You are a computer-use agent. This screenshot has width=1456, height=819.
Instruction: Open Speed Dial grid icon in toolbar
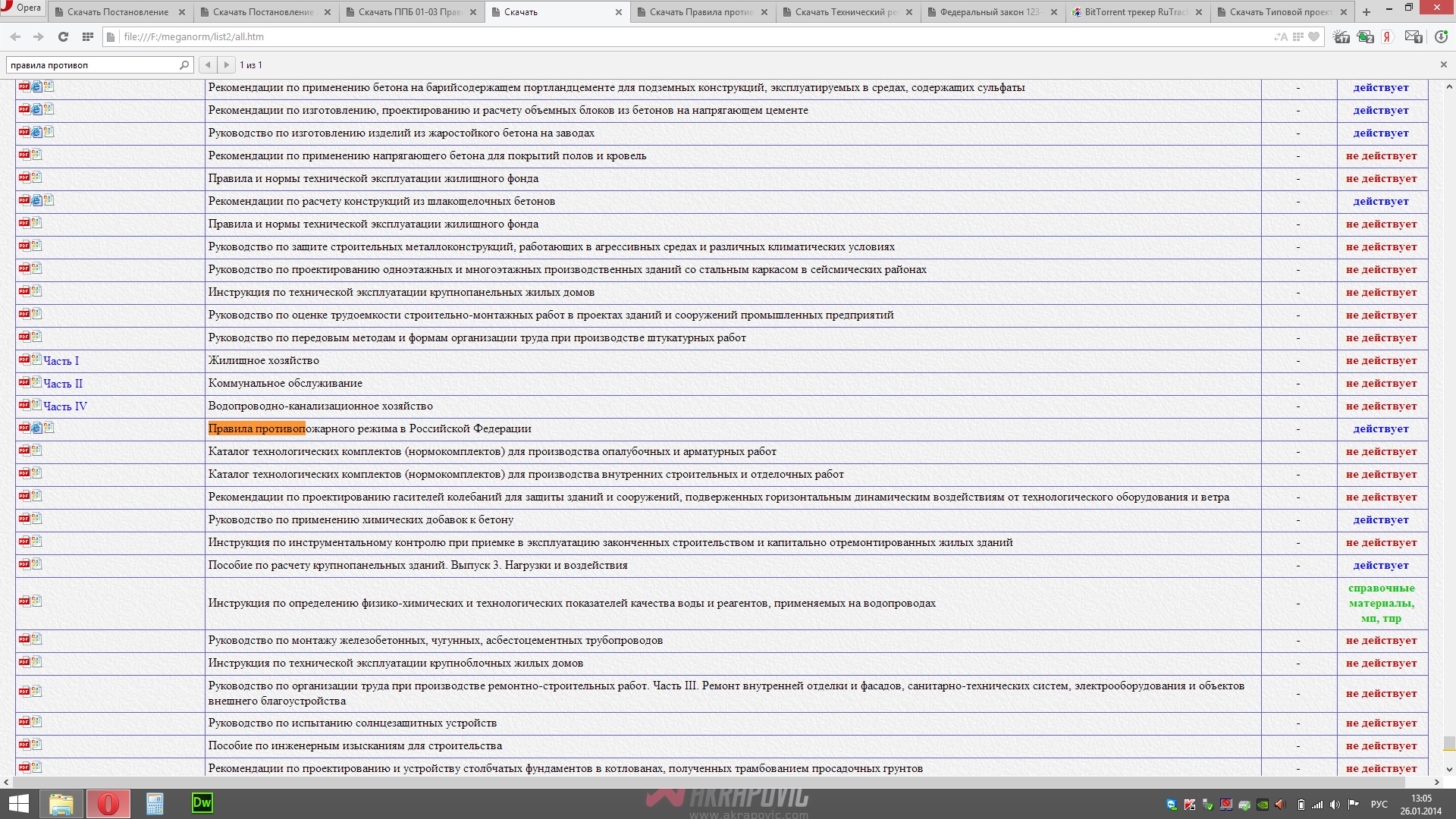(x=88, y=36)
